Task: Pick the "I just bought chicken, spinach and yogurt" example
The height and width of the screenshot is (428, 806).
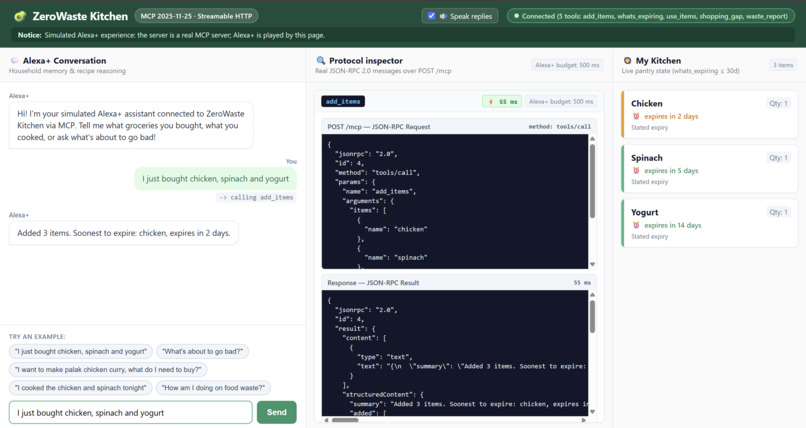Action: pyautogui.click(x=81, y=351)
